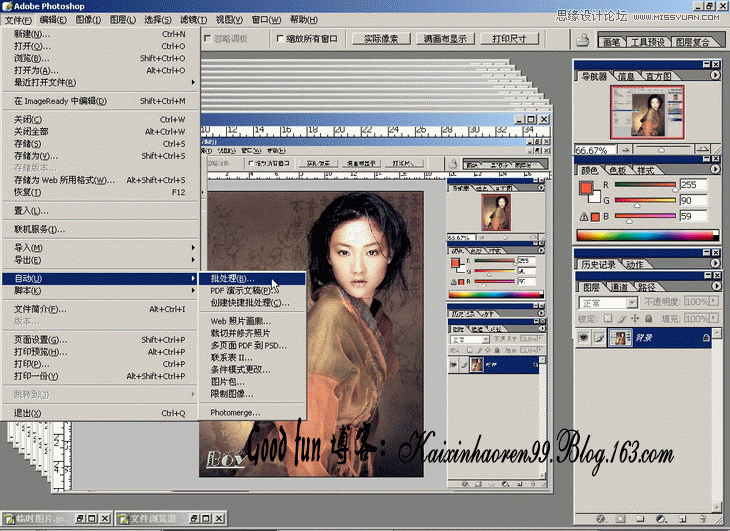
Task: Choose 创建快捷批处理 menu entry
Action: (x=252, y=302)
